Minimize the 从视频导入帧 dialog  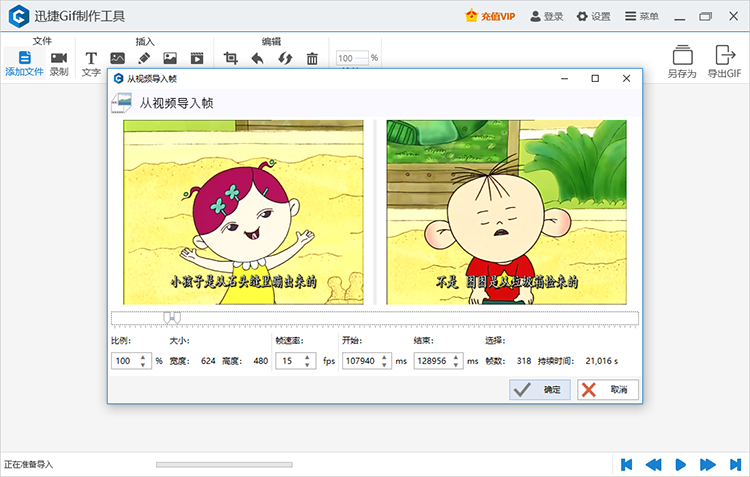point(564,78)
